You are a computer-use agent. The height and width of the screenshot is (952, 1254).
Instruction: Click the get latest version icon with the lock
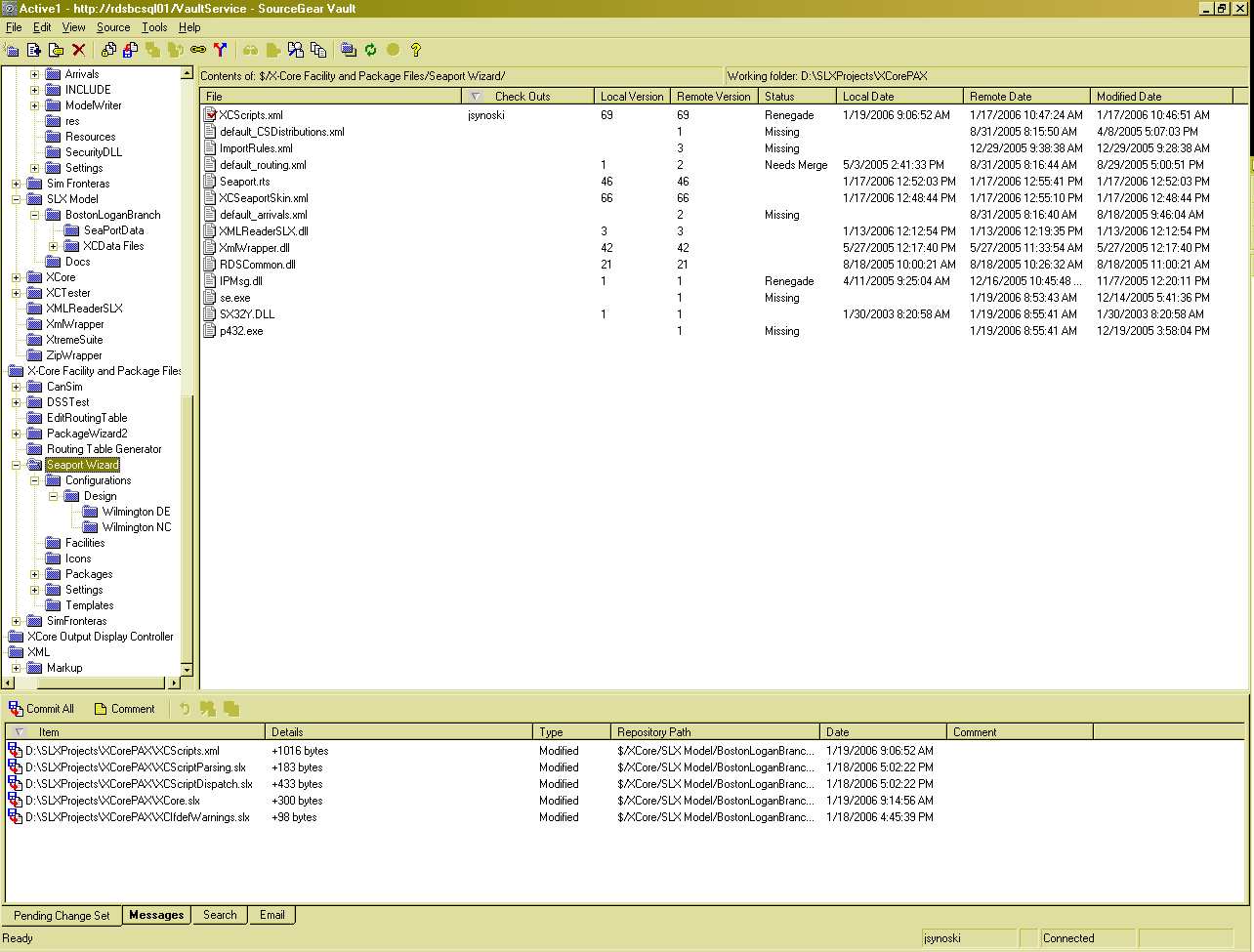pyautogui.click(x=108, y=50)
